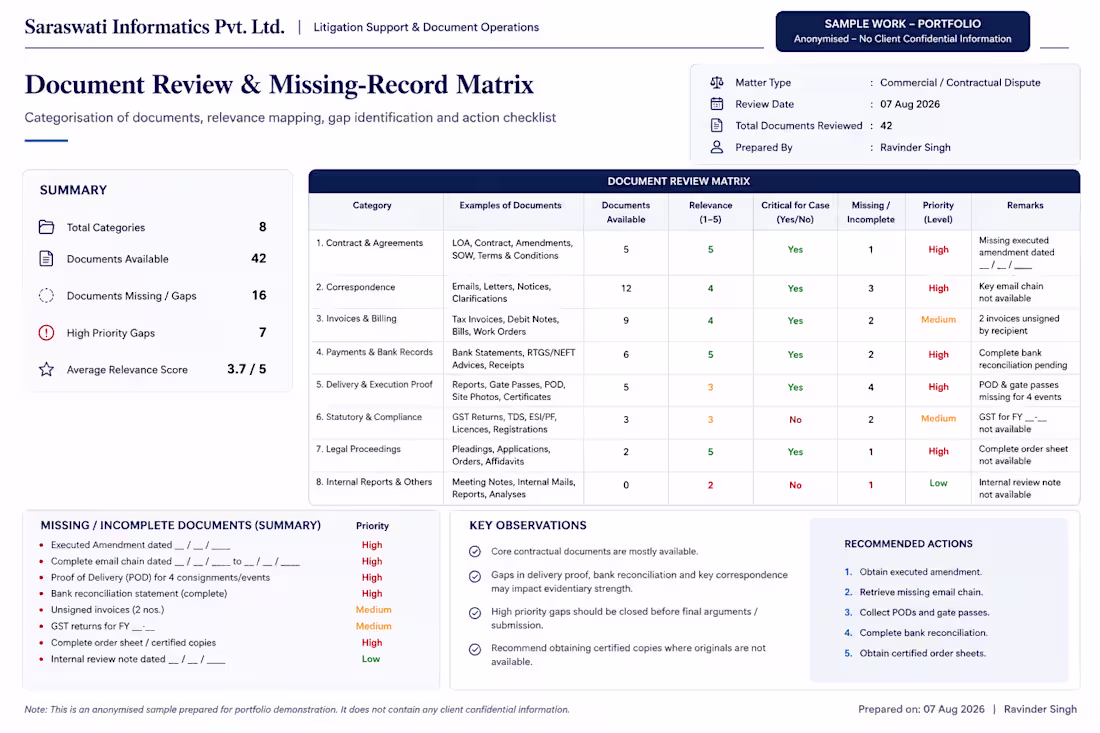This screenshot has width=1100, height=733.
Task: Click 'Litigation Support & Document Operations' subtitle
Action: click(x=426, y=27)
